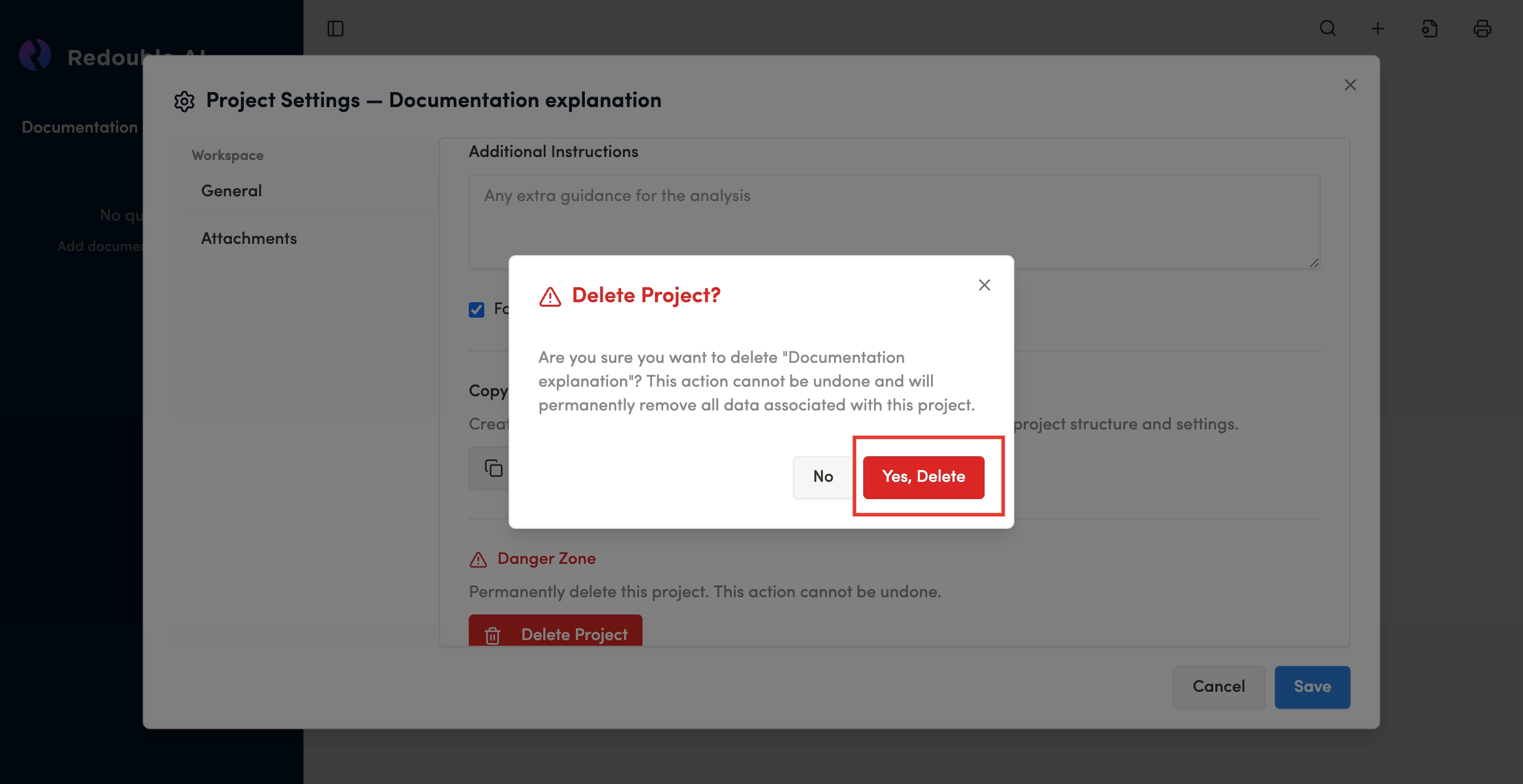Close the Delete Project dialog
This screenshot has width=1523, height=784.
[985, 285]
